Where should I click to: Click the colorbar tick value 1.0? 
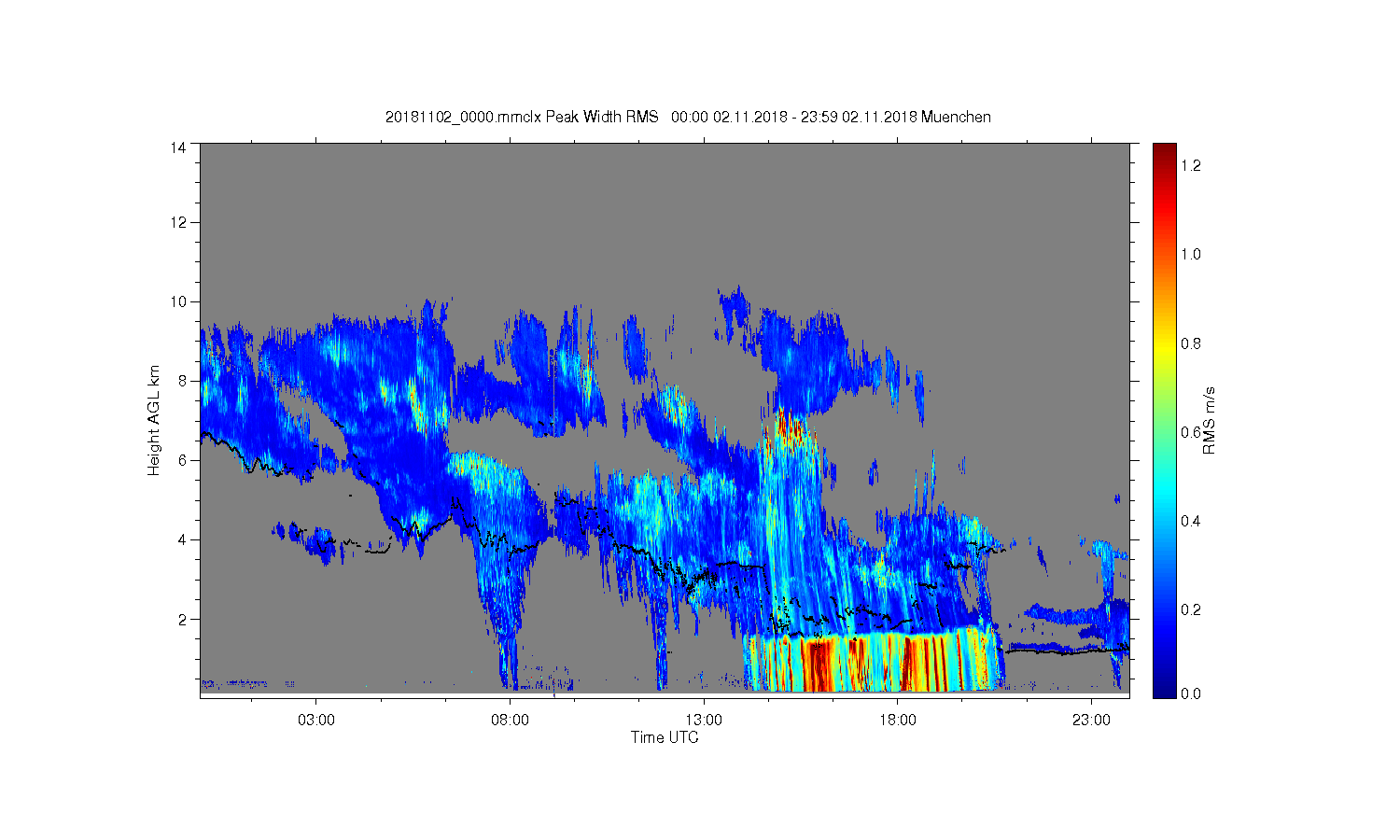click(1190, 254)
